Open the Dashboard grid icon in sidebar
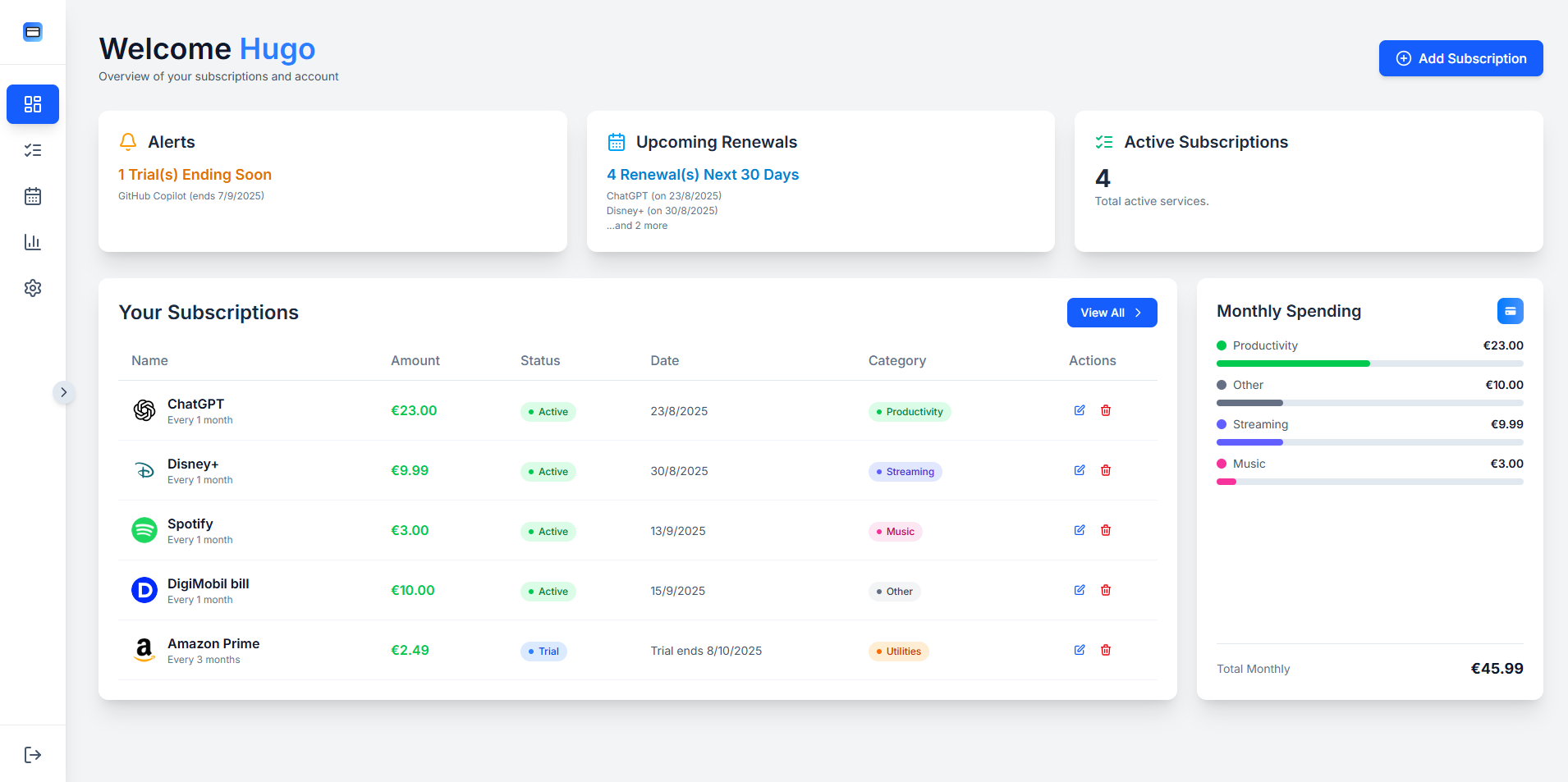Viewport: 1568px width, 782px height. 33,104
